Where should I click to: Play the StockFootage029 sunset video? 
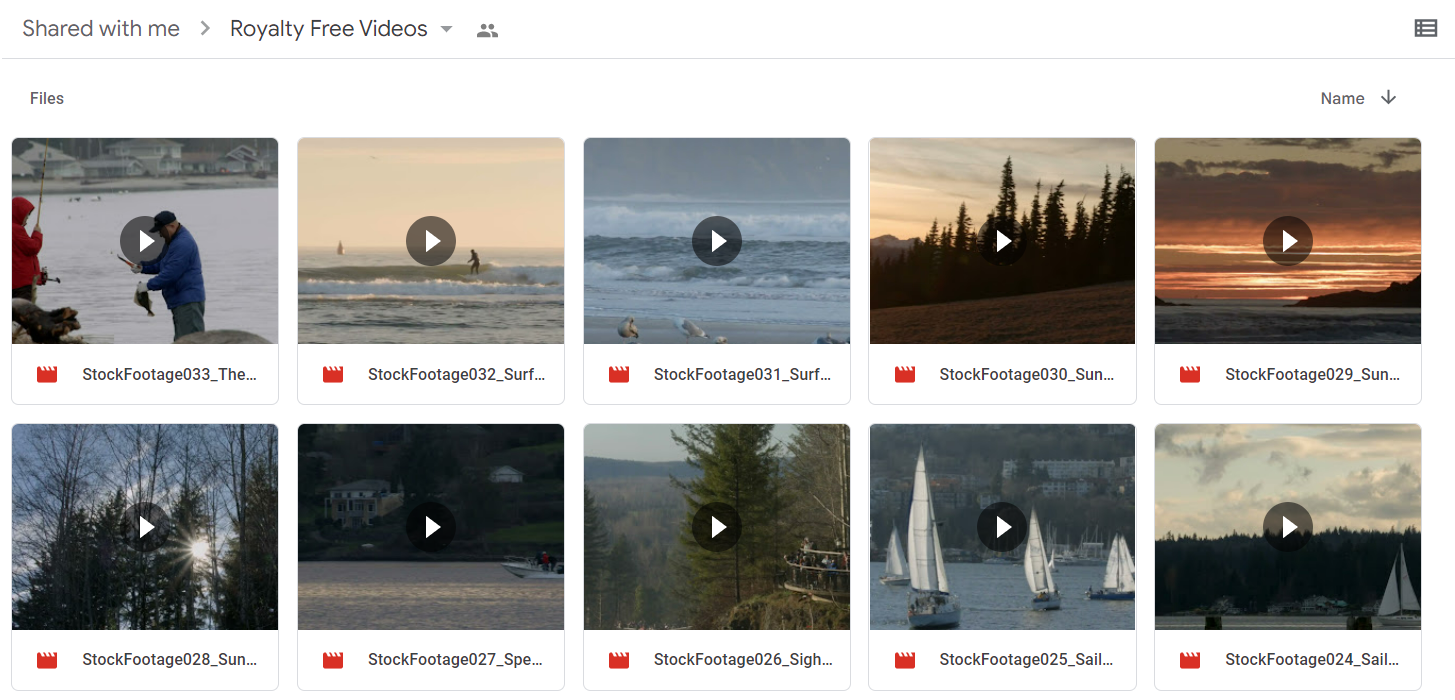coord(1288,241)
